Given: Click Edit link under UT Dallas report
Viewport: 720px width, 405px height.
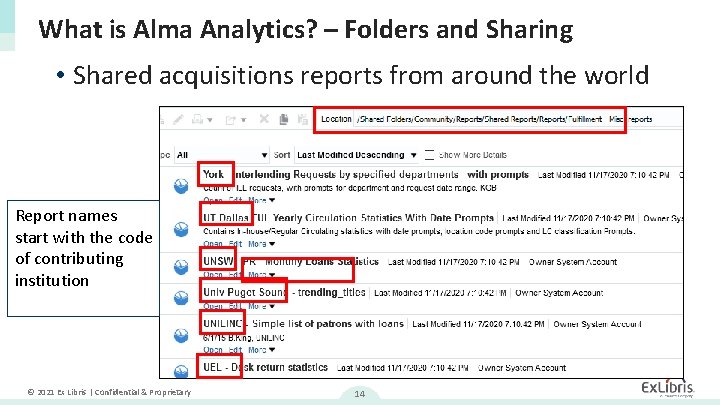Looking at the screenshot, I should point(236,244).
